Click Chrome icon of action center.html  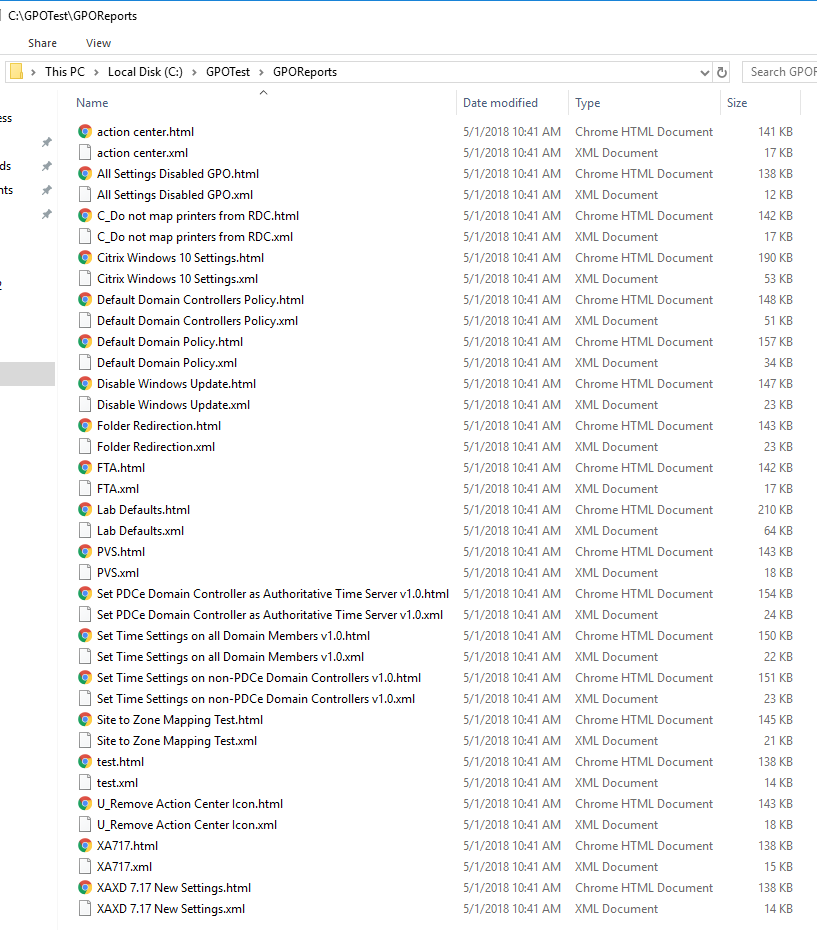pyautogui.click(x=85, y=132)
